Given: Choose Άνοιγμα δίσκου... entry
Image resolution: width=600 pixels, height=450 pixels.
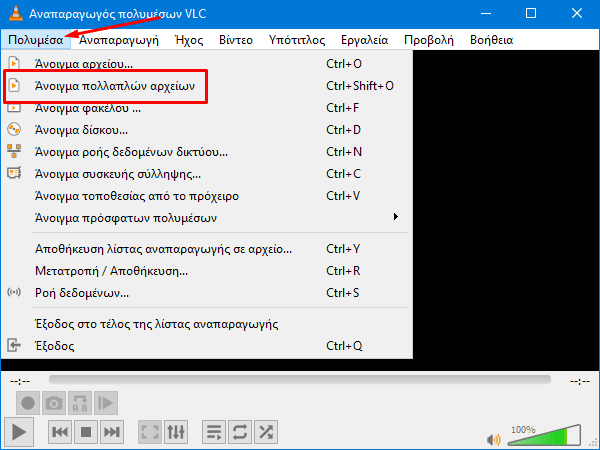Looking at the screenshot, I should click(207, 130).
